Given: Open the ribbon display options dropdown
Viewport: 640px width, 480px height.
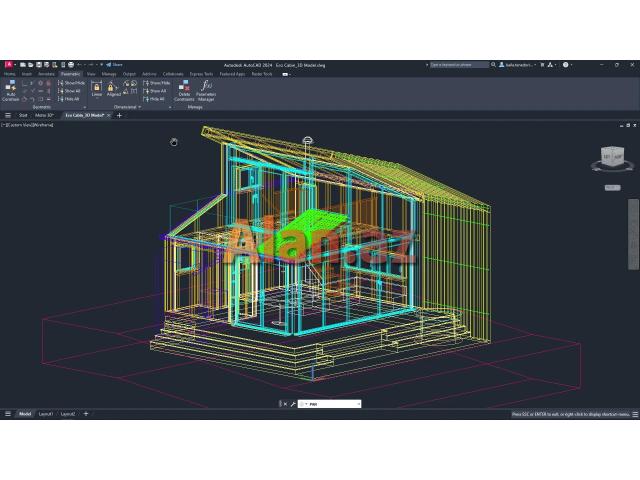Looking at the screenshot, I should tap(287, 74).
